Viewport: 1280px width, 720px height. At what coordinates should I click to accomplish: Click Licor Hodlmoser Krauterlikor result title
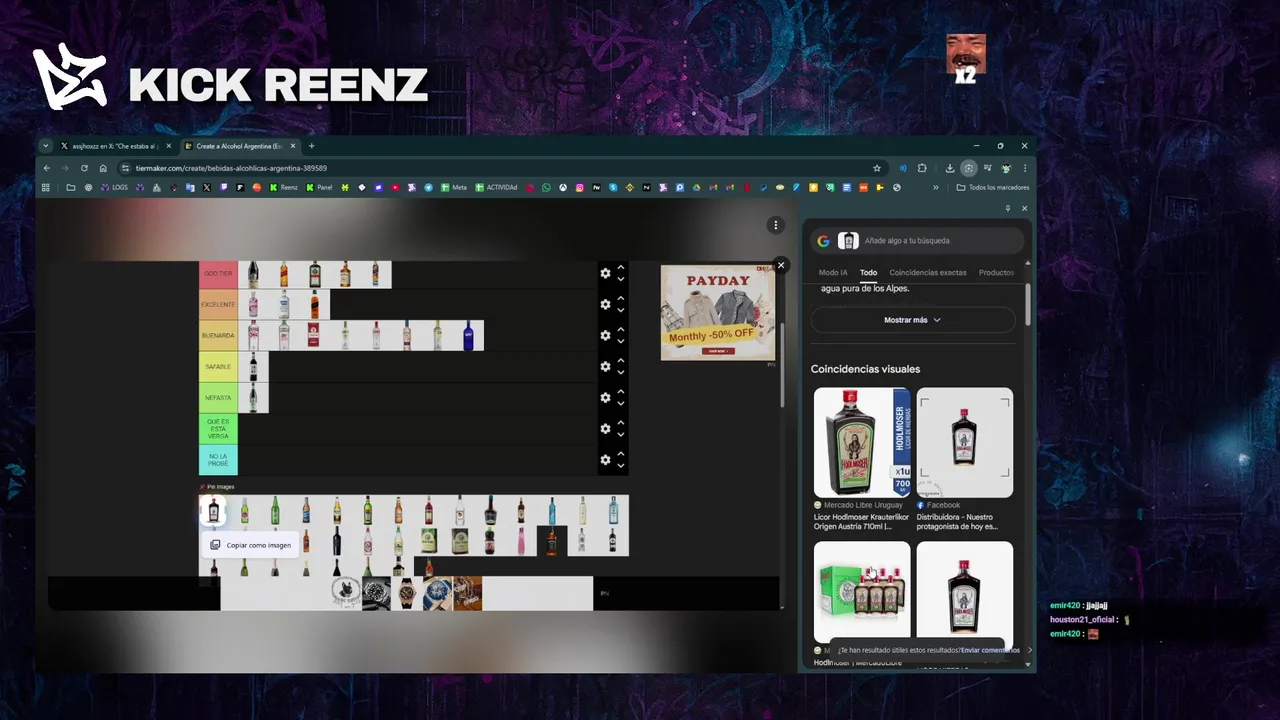(x=861, y=522)
